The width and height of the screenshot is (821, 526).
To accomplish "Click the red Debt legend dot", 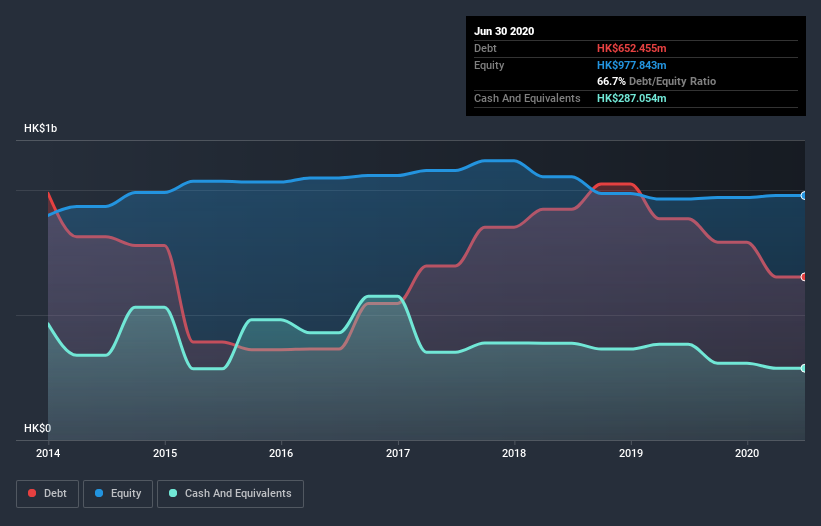I will coord(32,493).
